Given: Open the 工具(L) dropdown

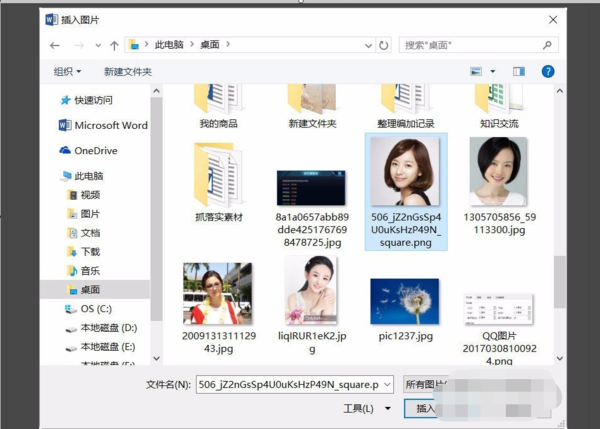Looking at the screenshot, I should coord(367,408).
